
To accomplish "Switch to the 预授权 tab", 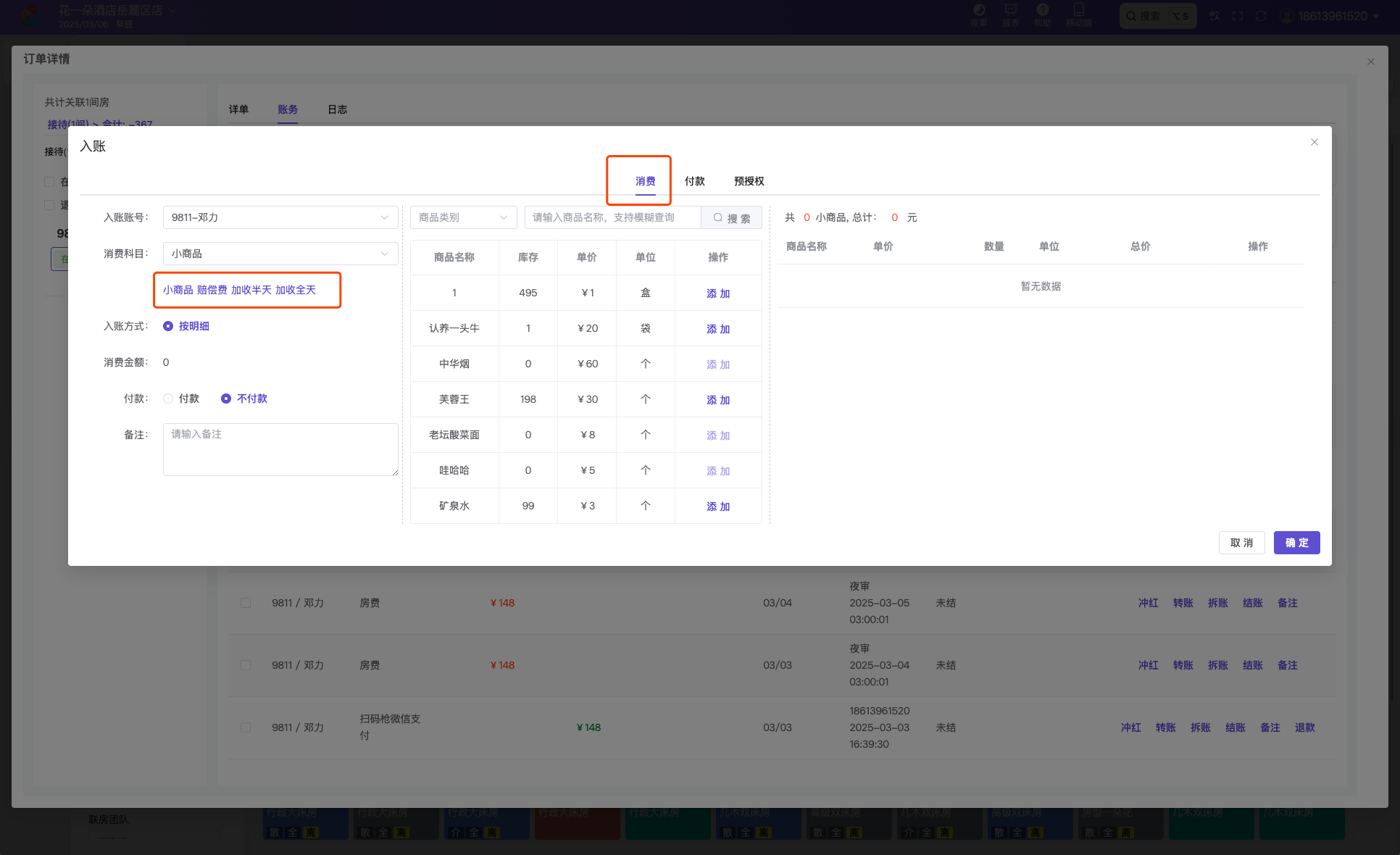I will point(749,181).
